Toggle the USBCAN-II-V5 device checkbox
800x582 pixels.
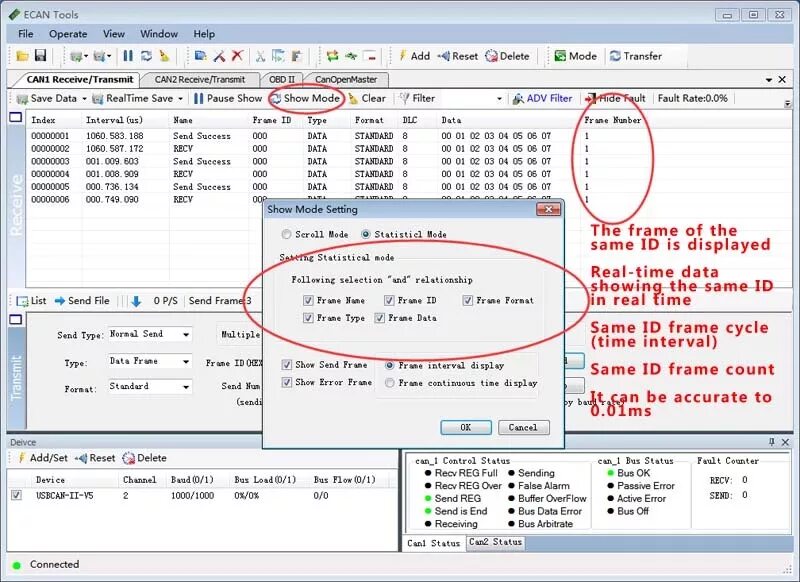pyautogui.click(x=16, y=495)
